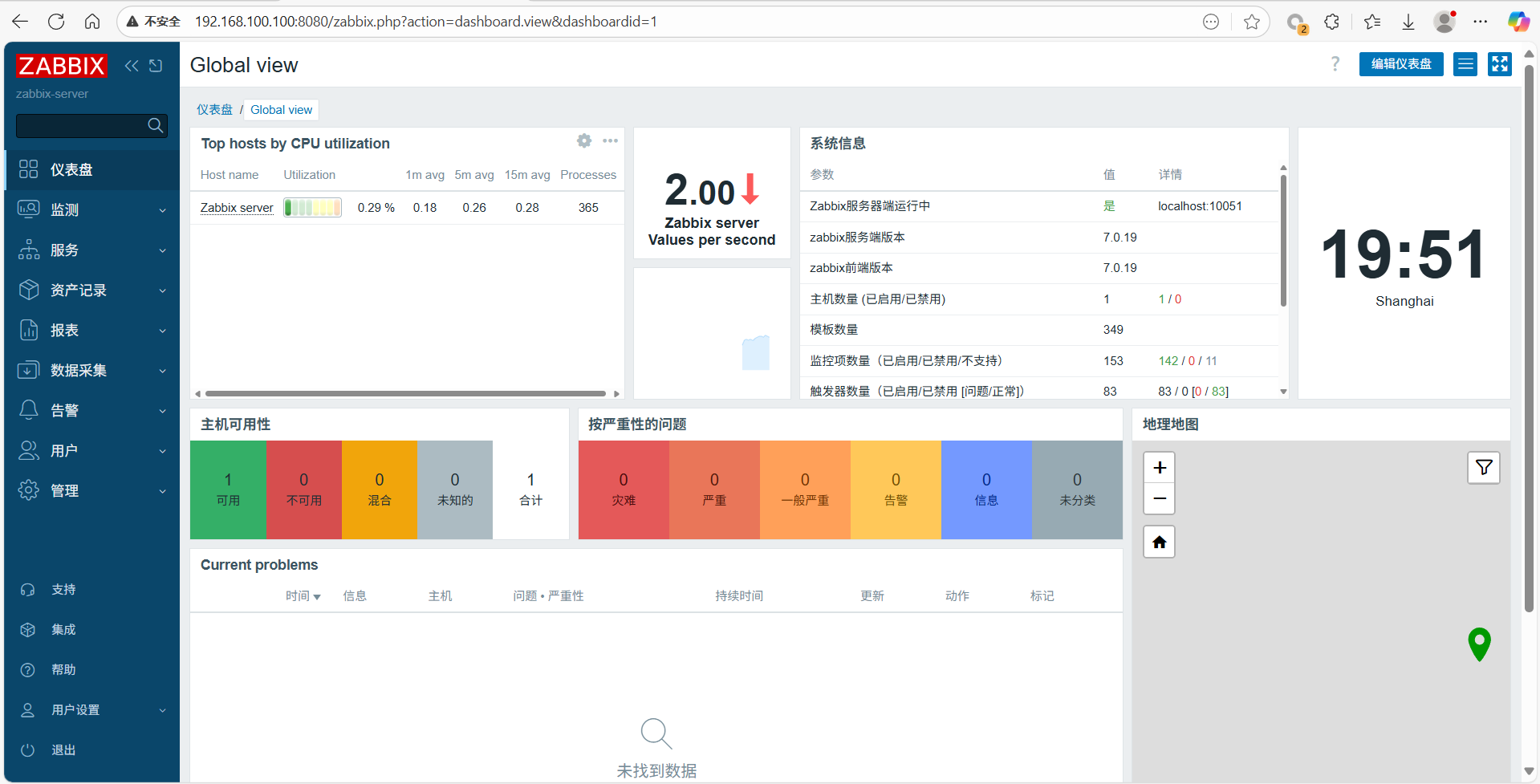
Task: Open the 支持 sidebar item
Action: [x=92, y=590]
